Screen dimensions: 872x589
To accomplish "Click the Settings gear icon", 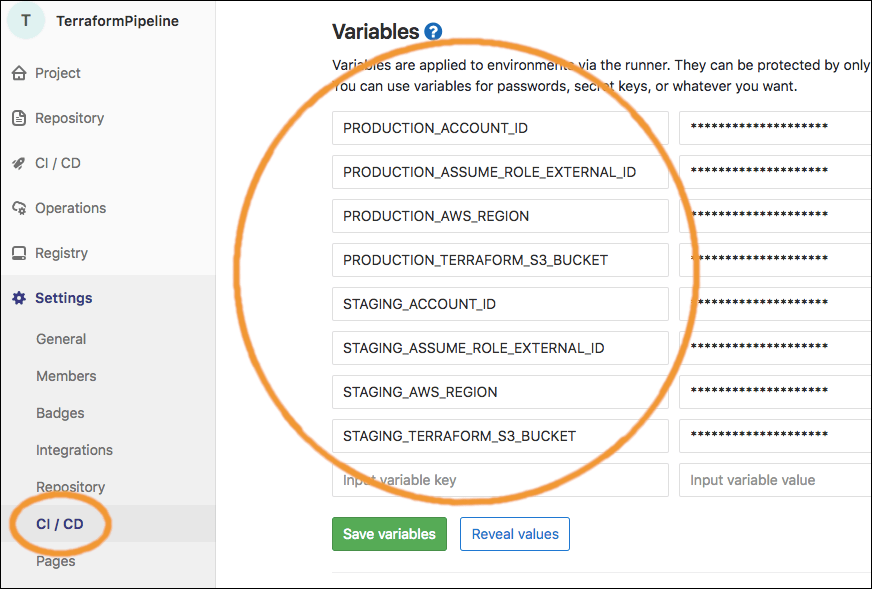I will [x=17, y=297].
